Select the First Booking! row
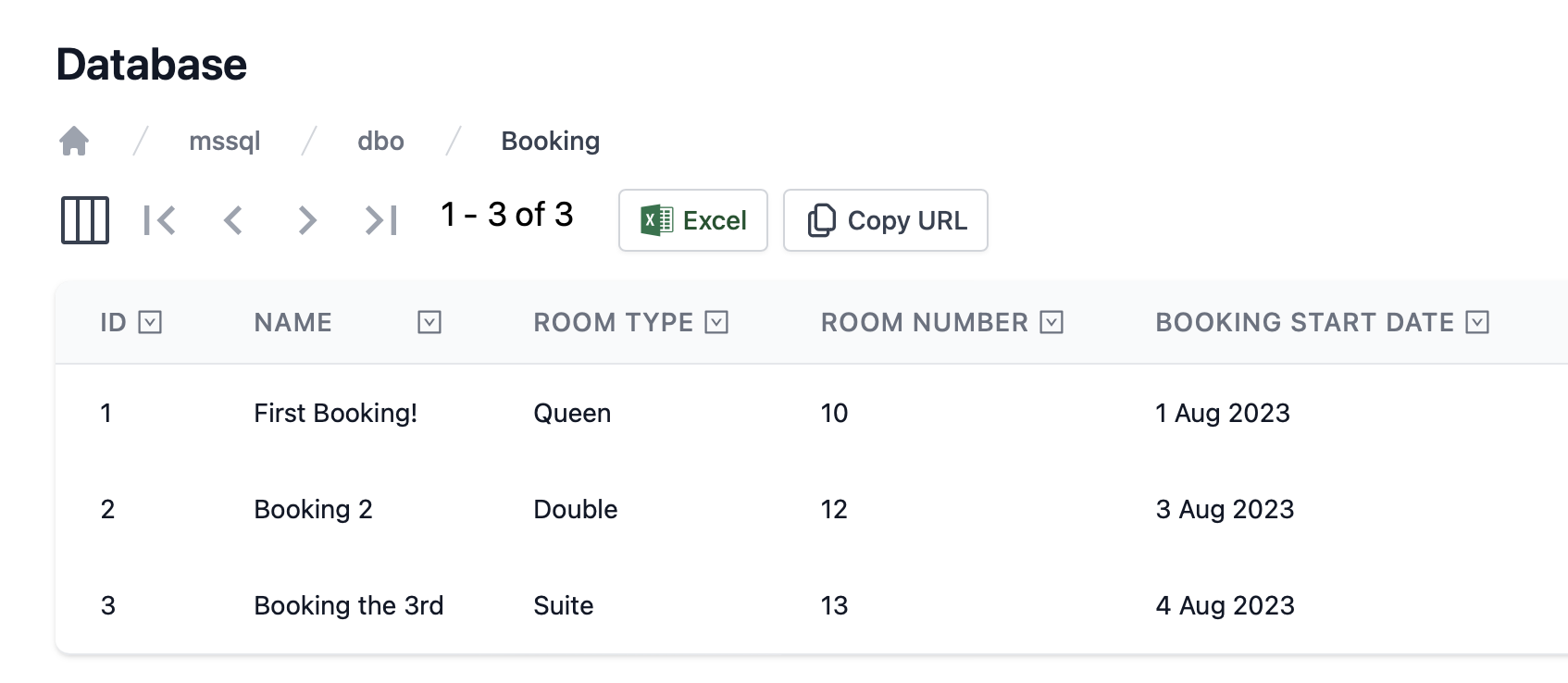Screen dimensions: 1568x683 coord(812,413)
